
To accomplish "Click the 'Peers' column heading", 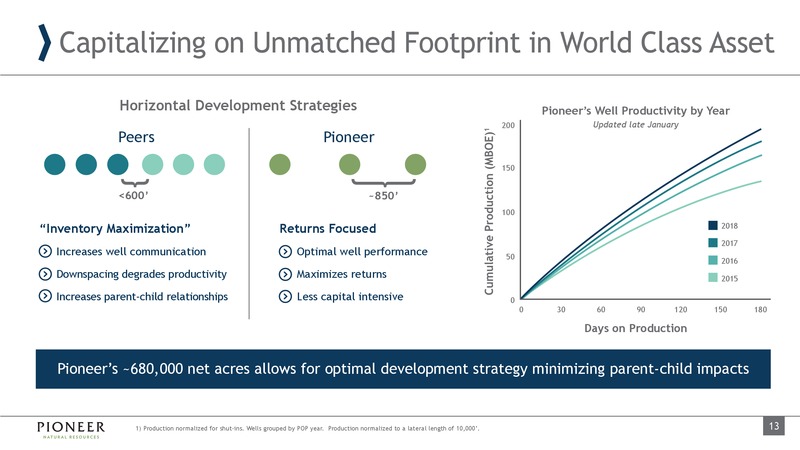I will click(x=136, y=137).
